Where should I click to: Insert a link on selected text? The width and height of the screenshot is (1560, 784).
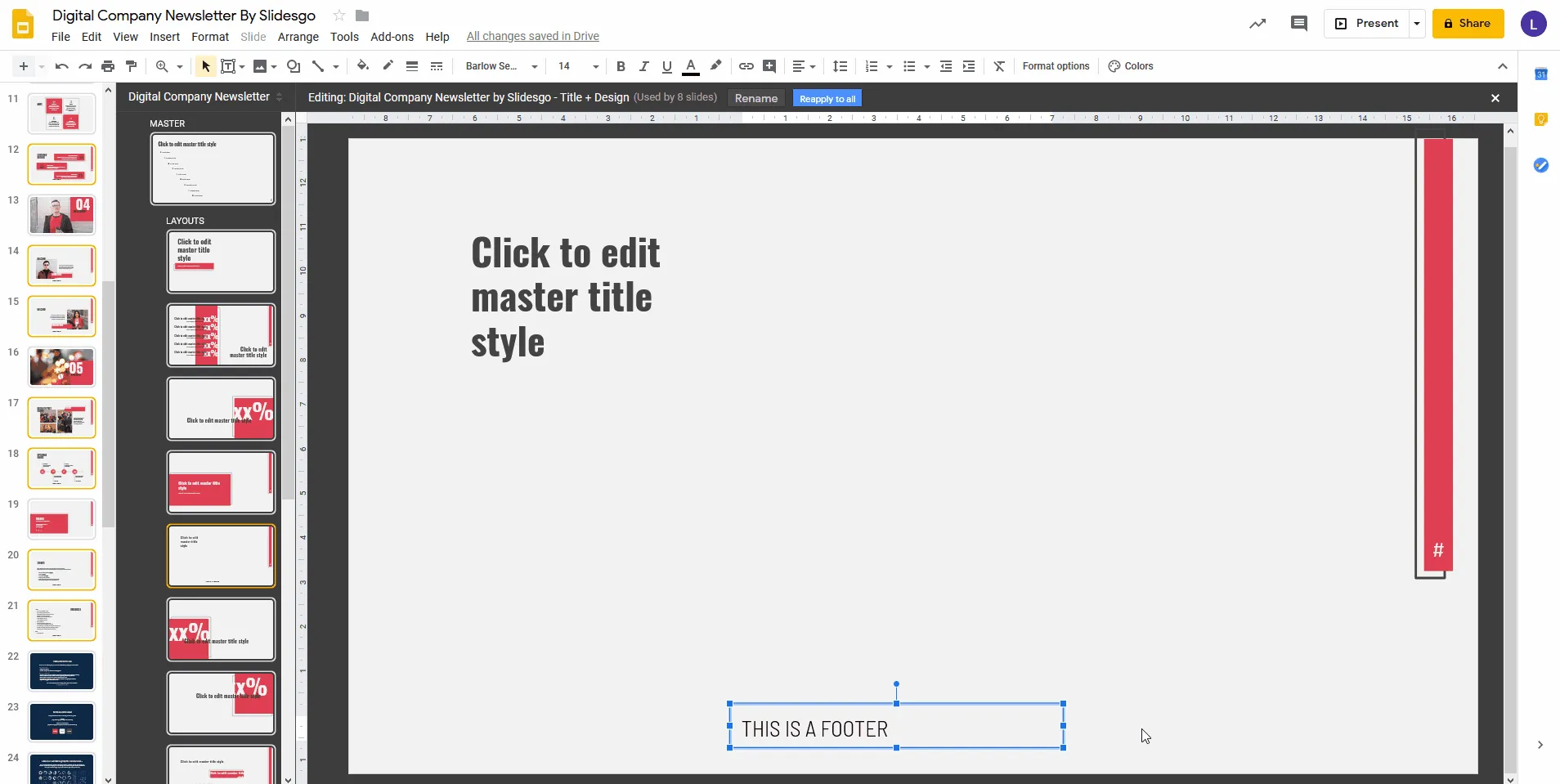[745, 66]
